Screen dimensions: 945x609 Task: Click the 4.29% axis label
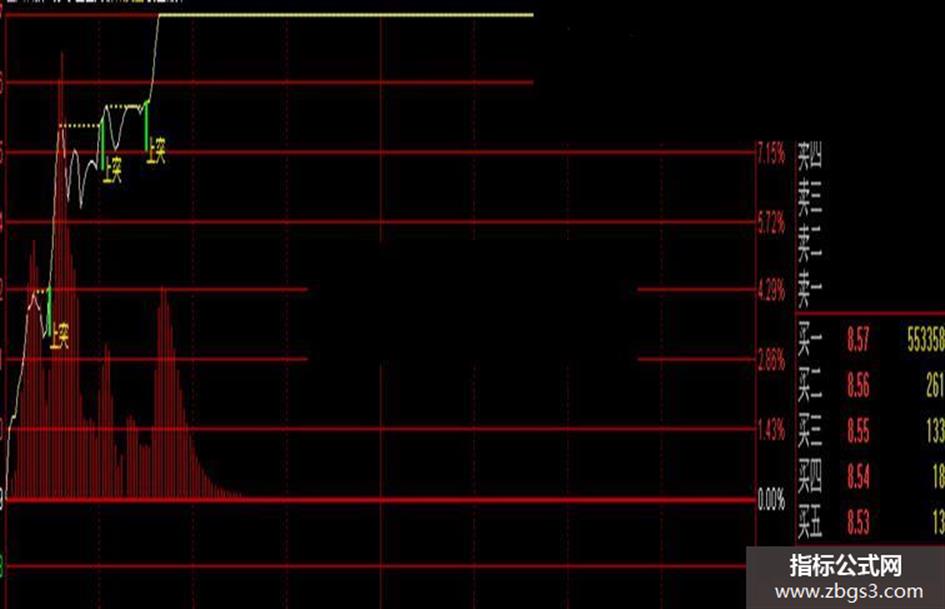tap(771, 292)
